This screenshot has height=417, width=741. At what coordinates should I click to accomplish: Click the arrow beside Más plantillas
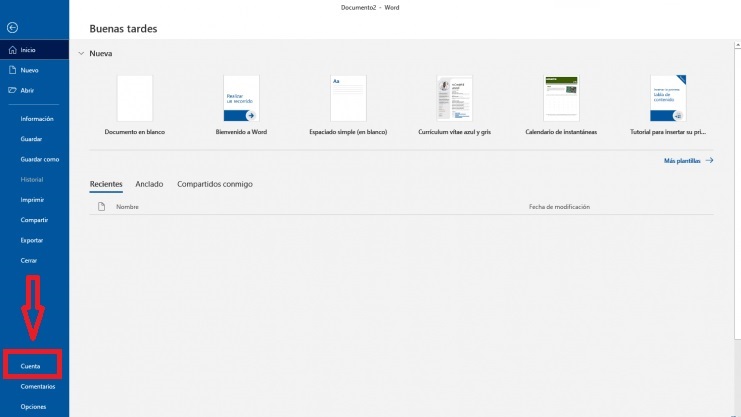[x=709, y=160]
